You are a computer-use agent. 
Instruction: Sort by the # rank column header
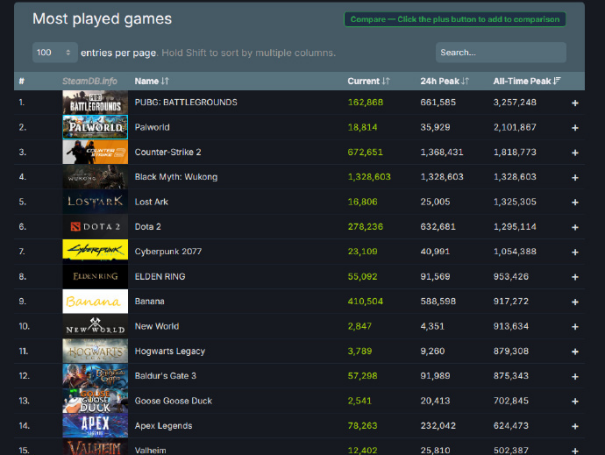(22, 81)
